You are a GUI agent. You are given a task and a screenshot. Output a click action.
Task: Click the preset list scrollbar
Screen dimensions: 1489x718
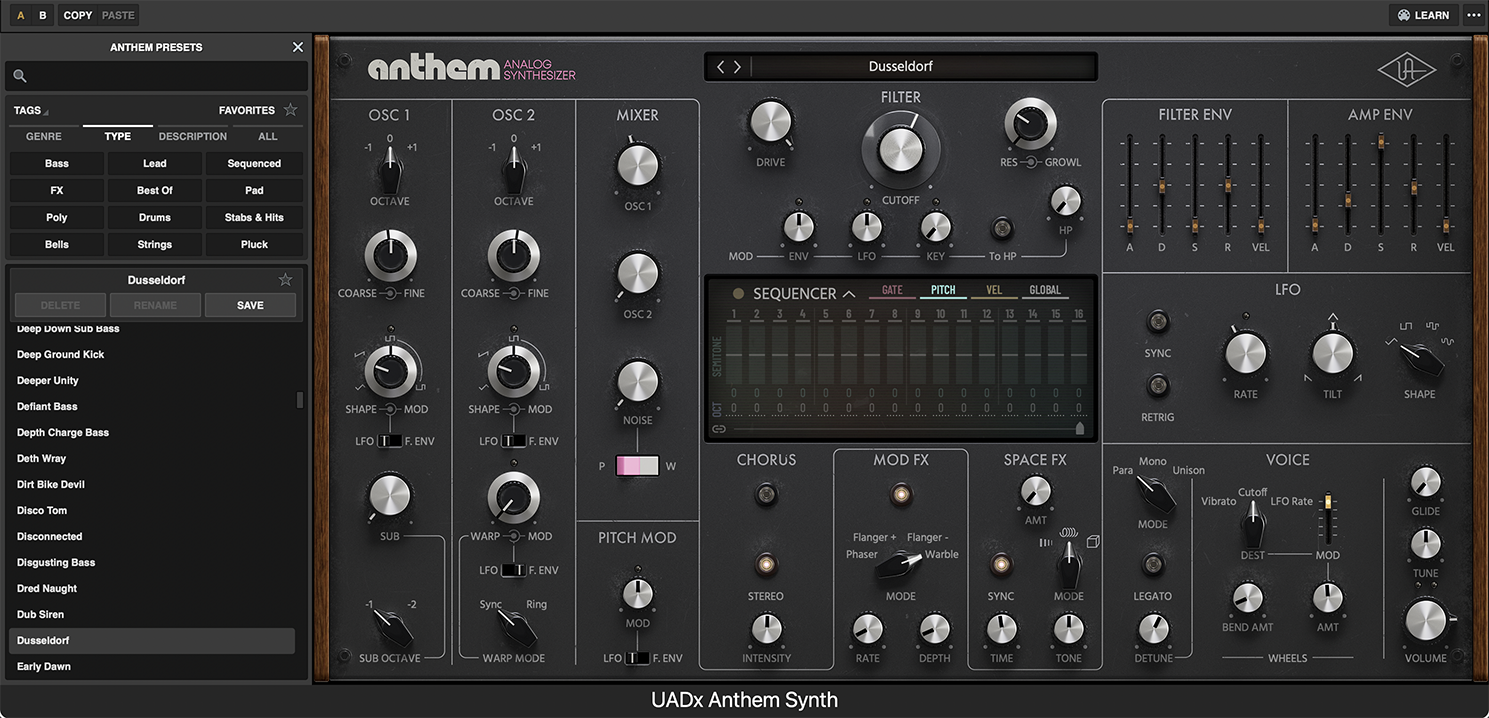tap(300, 400)
